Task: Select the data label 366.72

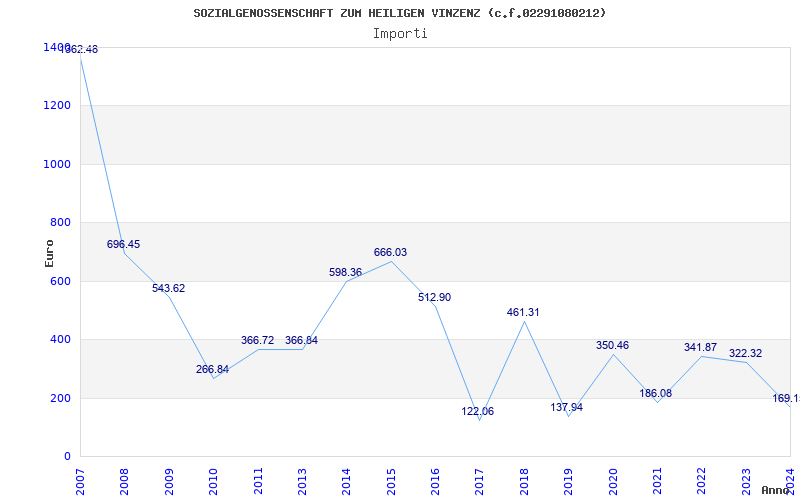Action: click(258, 340)
